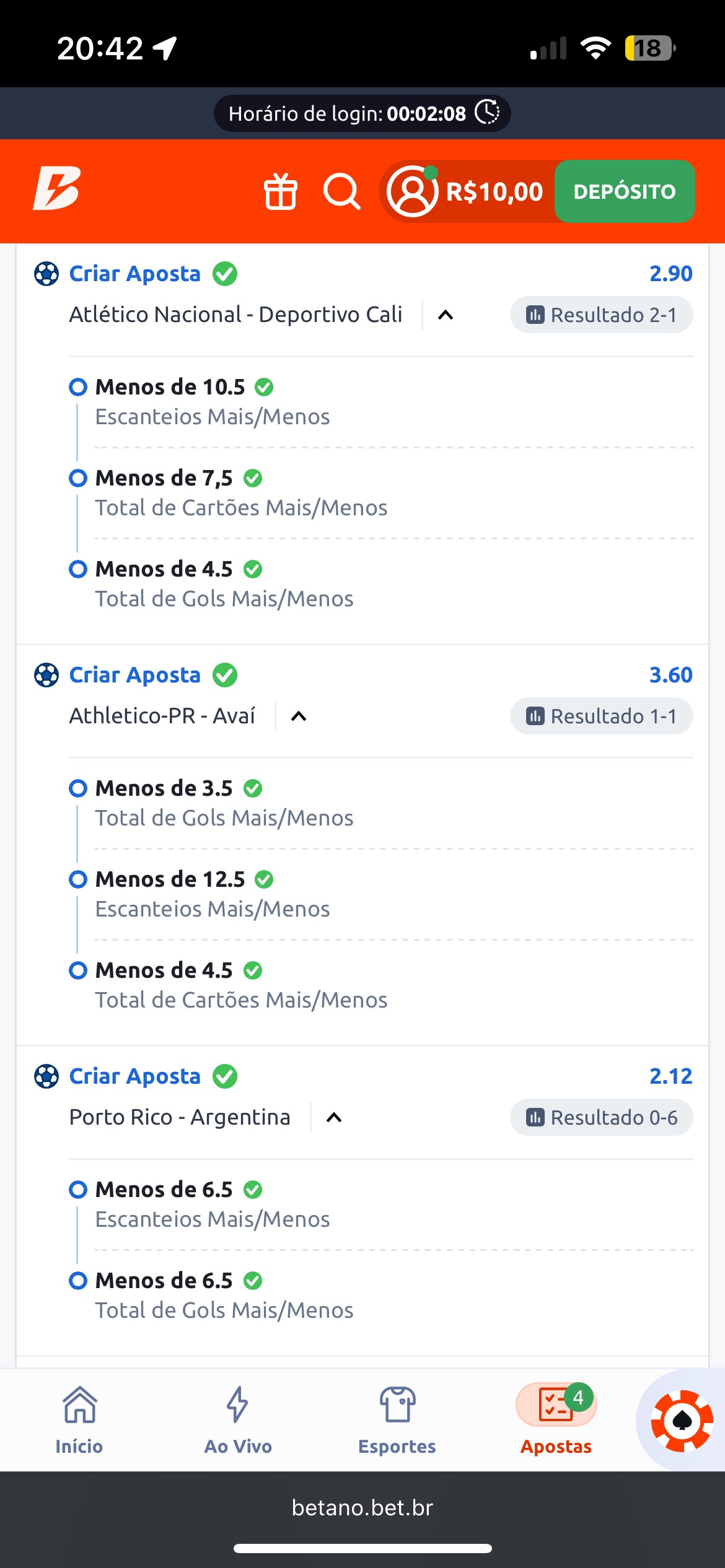The height and width of the screenshot is (1568, 725).
Task: Open the Resultado 0-6 score badge
Action: pos(601,1118)
